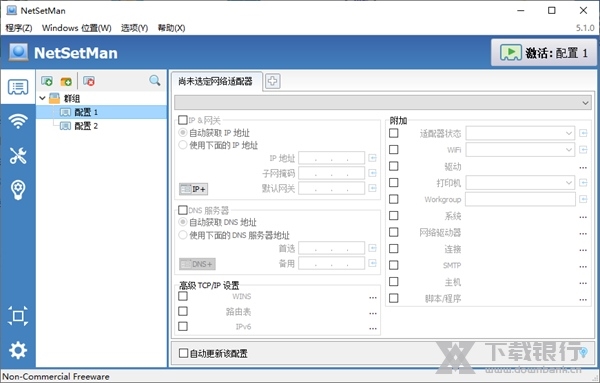Get current Workgroup value arrow icon
Screen dimensions: 600x383
point(583,199)
